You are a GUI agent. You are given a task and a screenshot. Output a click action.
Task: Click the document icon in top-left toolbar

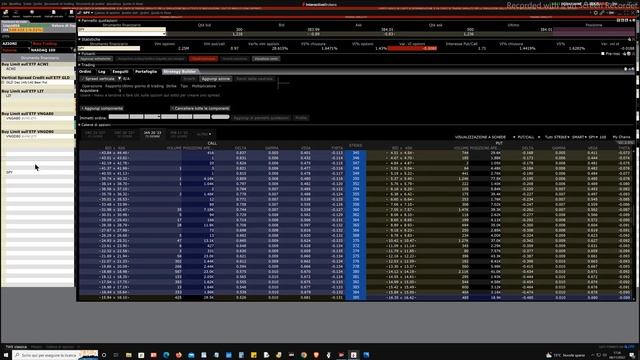tap(54, 13)
